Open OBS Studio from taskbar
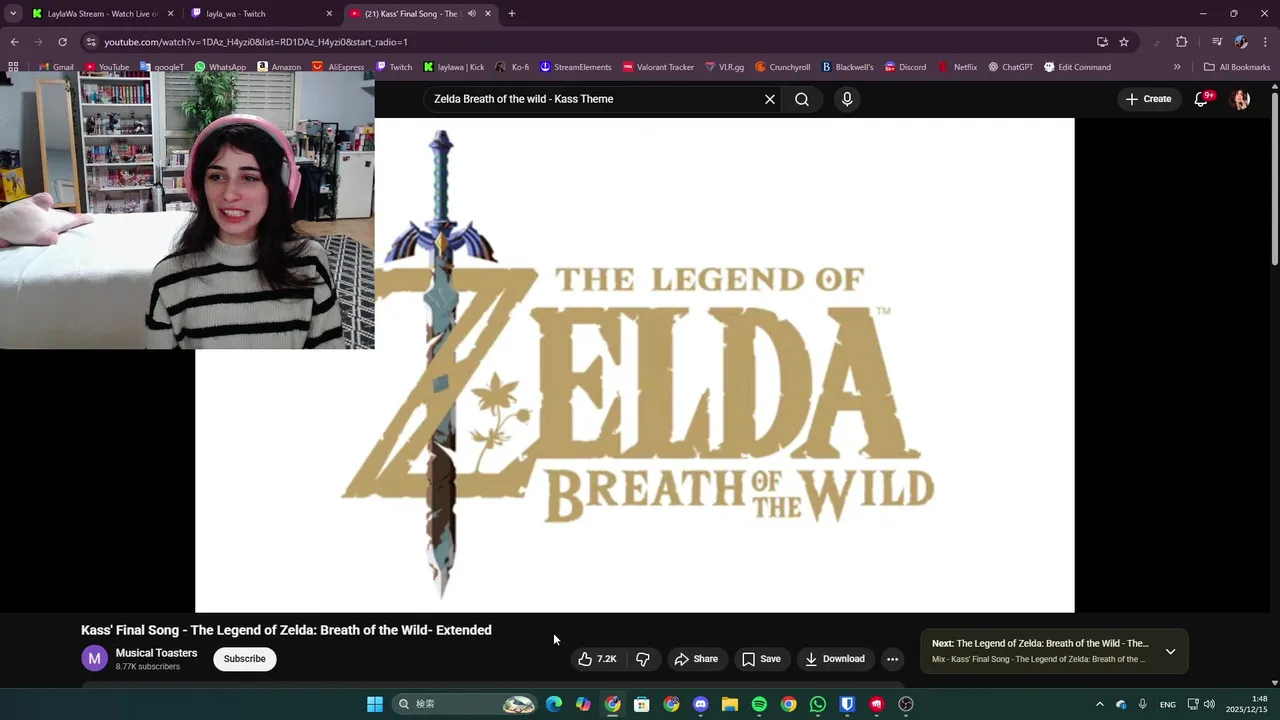 click(x=906, y=704)
